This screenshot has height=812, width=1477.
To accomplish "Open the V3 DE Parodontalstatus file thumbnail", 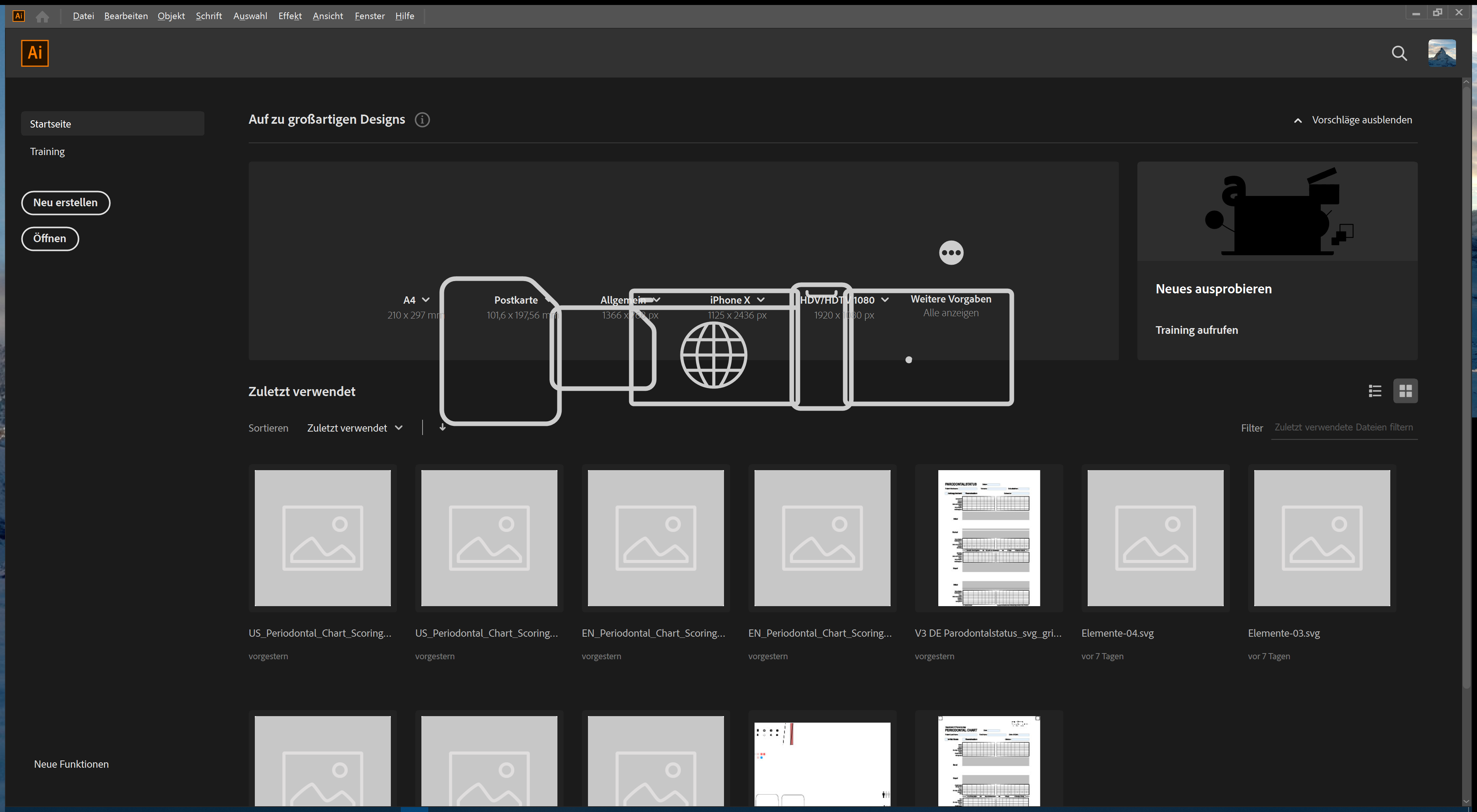I will pyautogui.click(x=988, y=538).
